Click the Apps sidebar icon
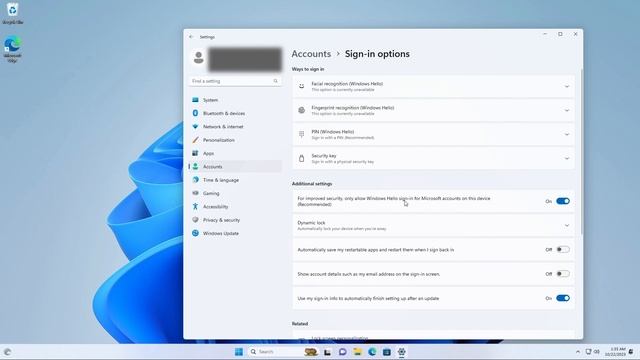 pos(195,153)
